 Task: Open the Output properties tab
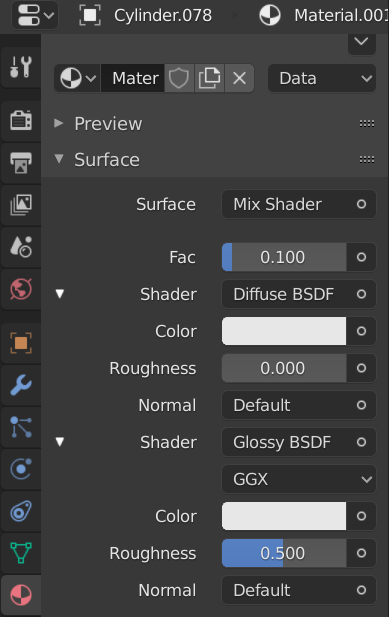[x=20, y=163]
